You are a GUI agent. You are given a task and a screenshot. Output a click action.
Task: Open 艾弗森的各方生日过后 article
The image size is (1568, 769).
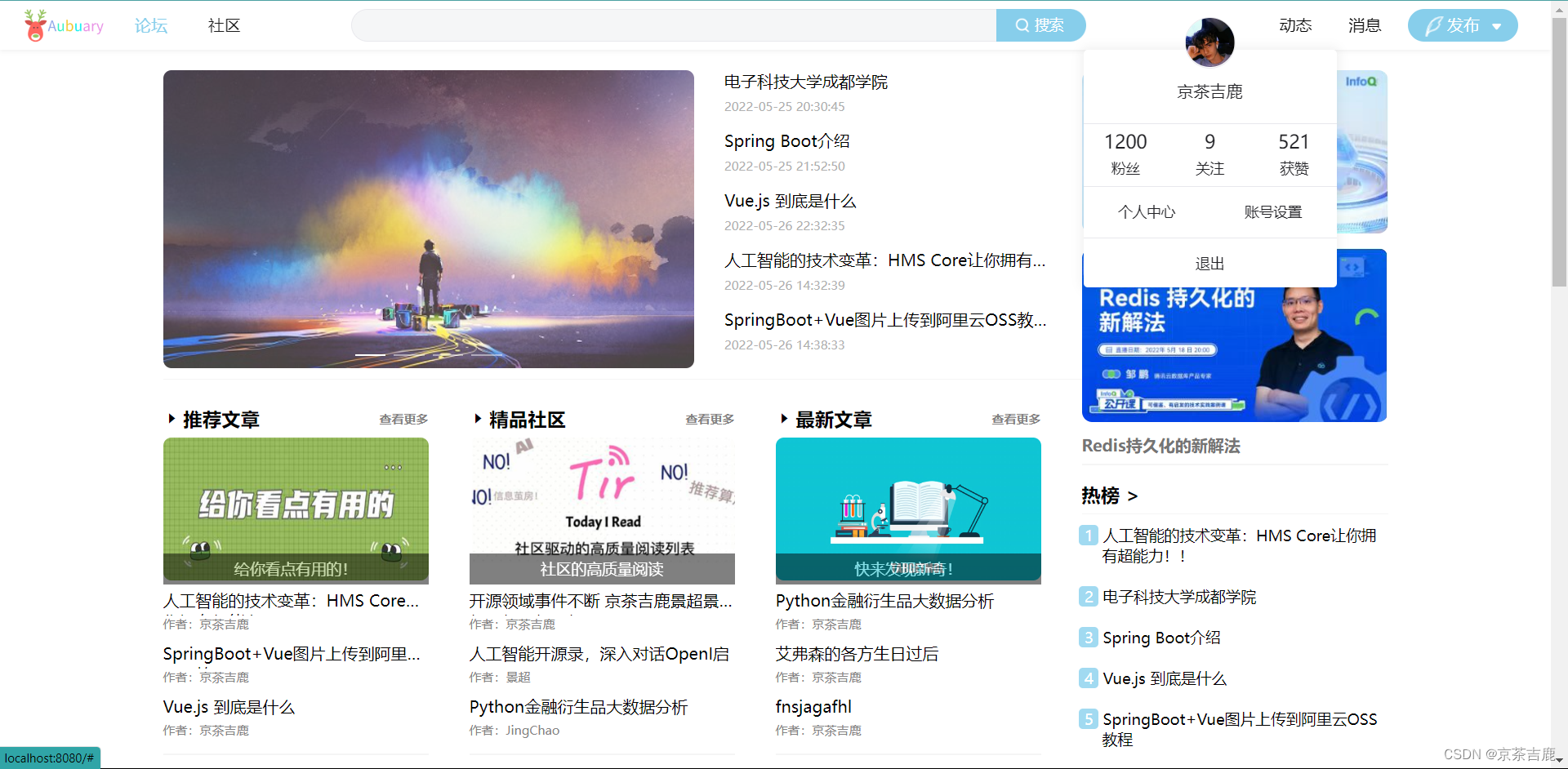[857, 654]
